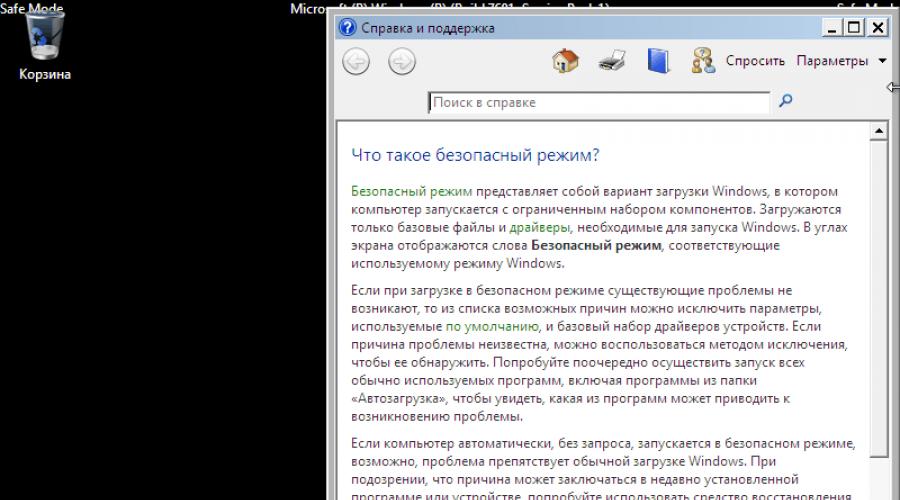Click the vertical scrollbar thumb
This screenshot has width=900, height=500.
[x=879, y=299]
